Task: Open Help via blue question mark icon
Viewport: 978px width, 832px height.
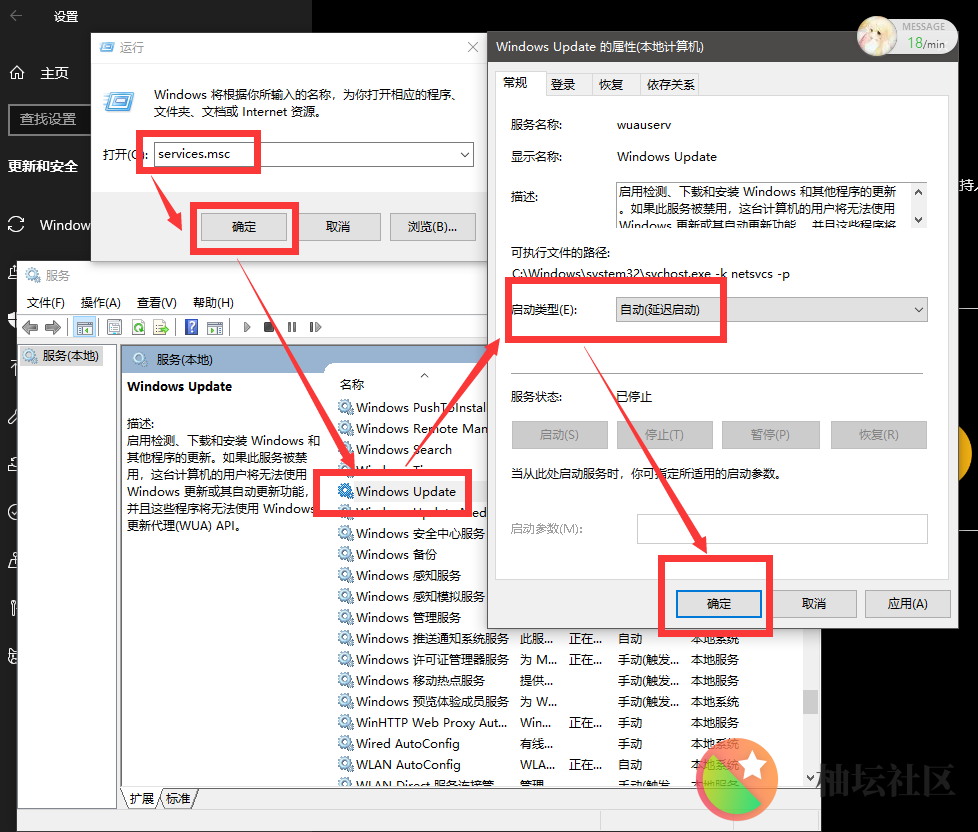Action: [x=191, y=327]
